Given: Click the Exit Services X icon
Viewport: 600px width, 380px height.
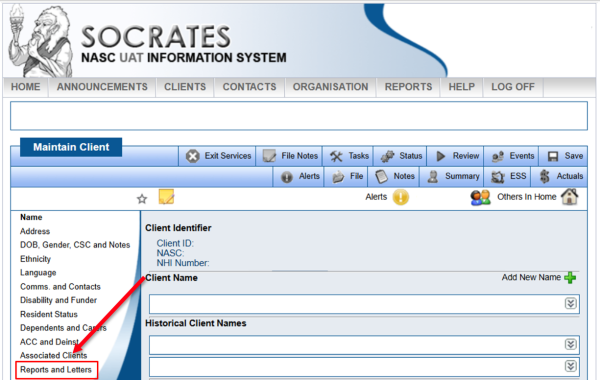Looking at the screenshot, I should 192,156.
